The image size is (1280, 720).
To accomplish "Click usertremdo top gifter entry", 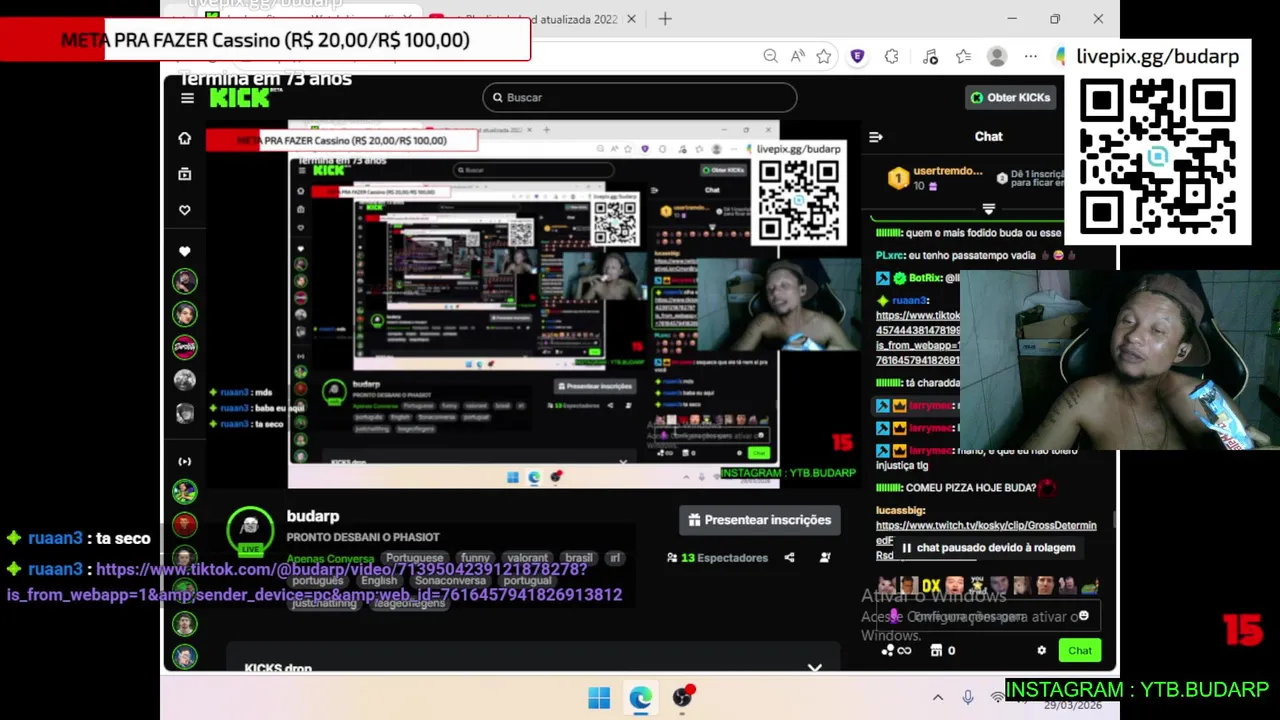I will pyautogui.click(x=935, y=178).
